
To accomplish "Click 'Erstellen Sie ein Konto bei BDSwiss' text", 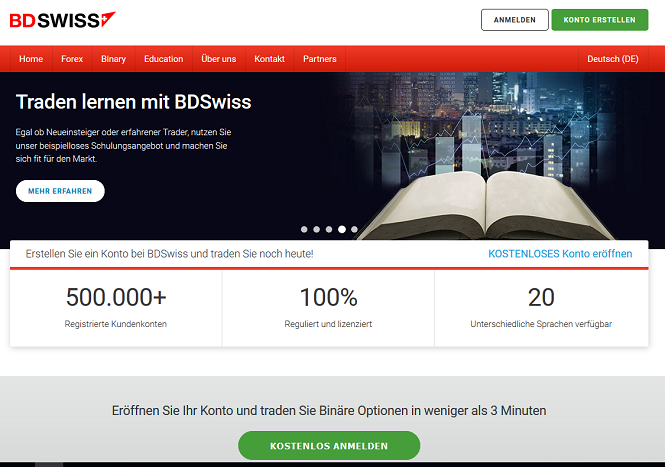I will tap(169, 254).
